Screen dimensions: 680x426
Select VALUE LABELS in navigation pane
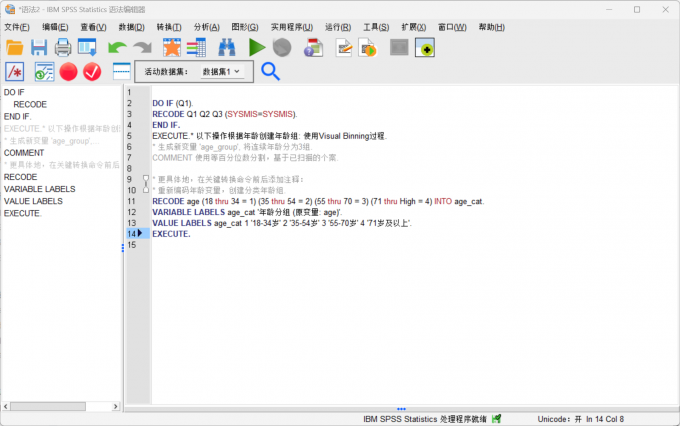(33, 201)
